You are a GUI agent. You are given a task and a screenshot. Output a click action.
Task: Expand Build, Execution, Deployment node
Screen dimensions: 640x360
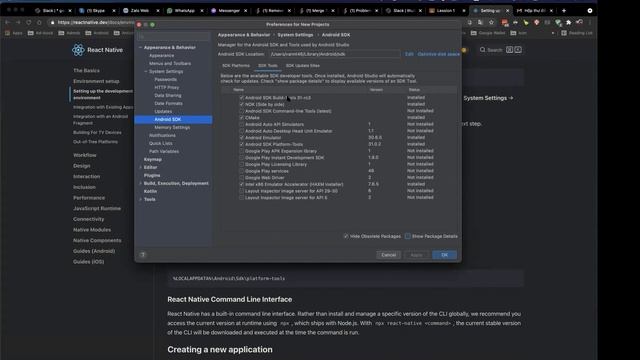pos(140,183)
